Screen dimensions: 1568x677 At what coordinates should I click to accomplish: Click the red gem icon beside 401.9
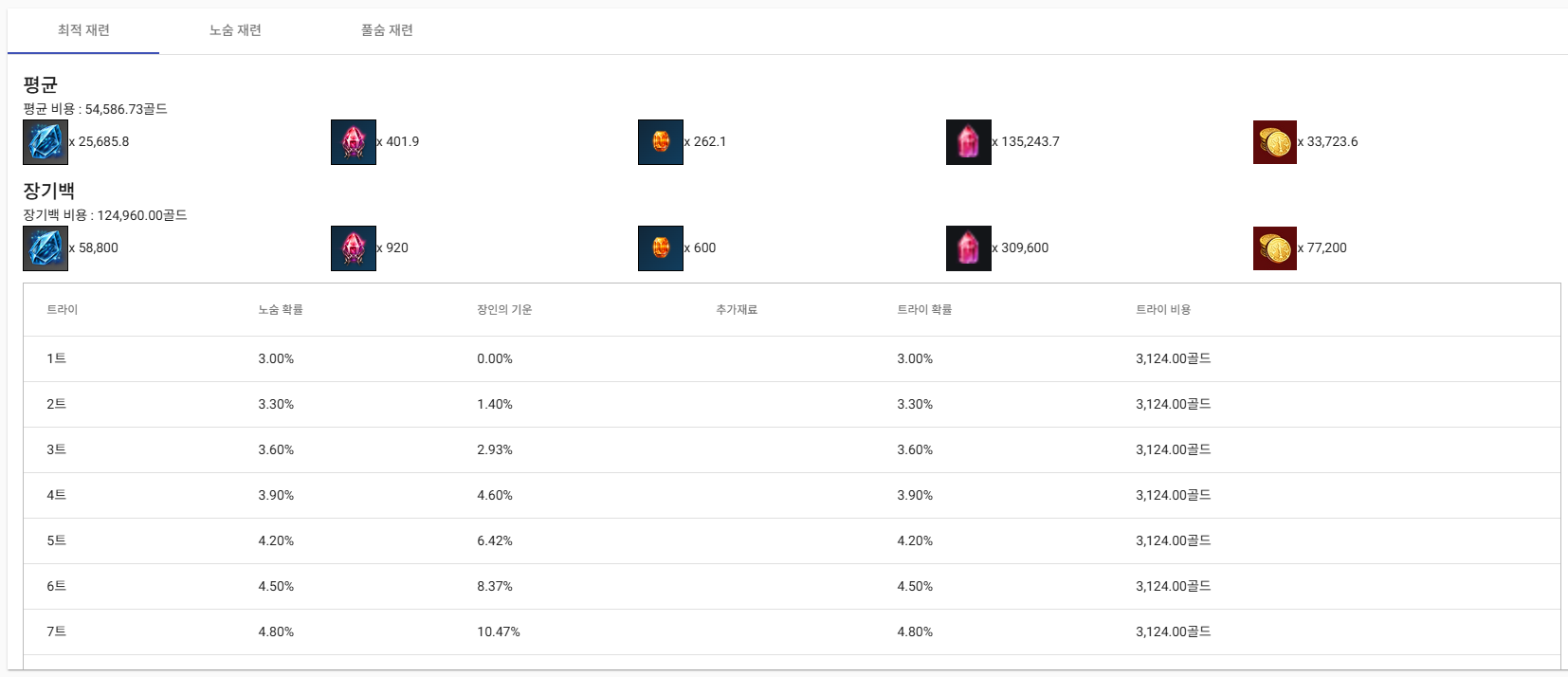point(354,142)
